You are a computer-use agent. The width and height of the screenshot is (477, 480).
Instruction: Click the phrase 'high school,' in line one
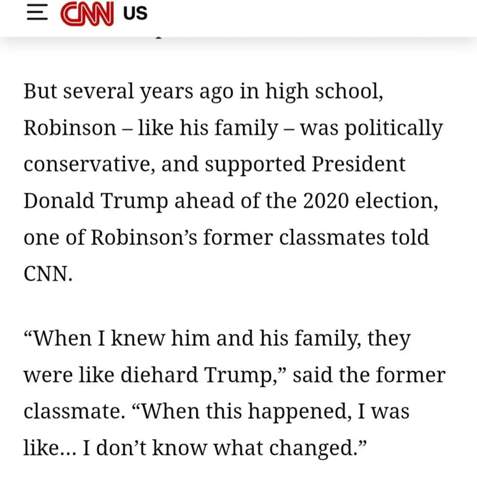point(324,92)
